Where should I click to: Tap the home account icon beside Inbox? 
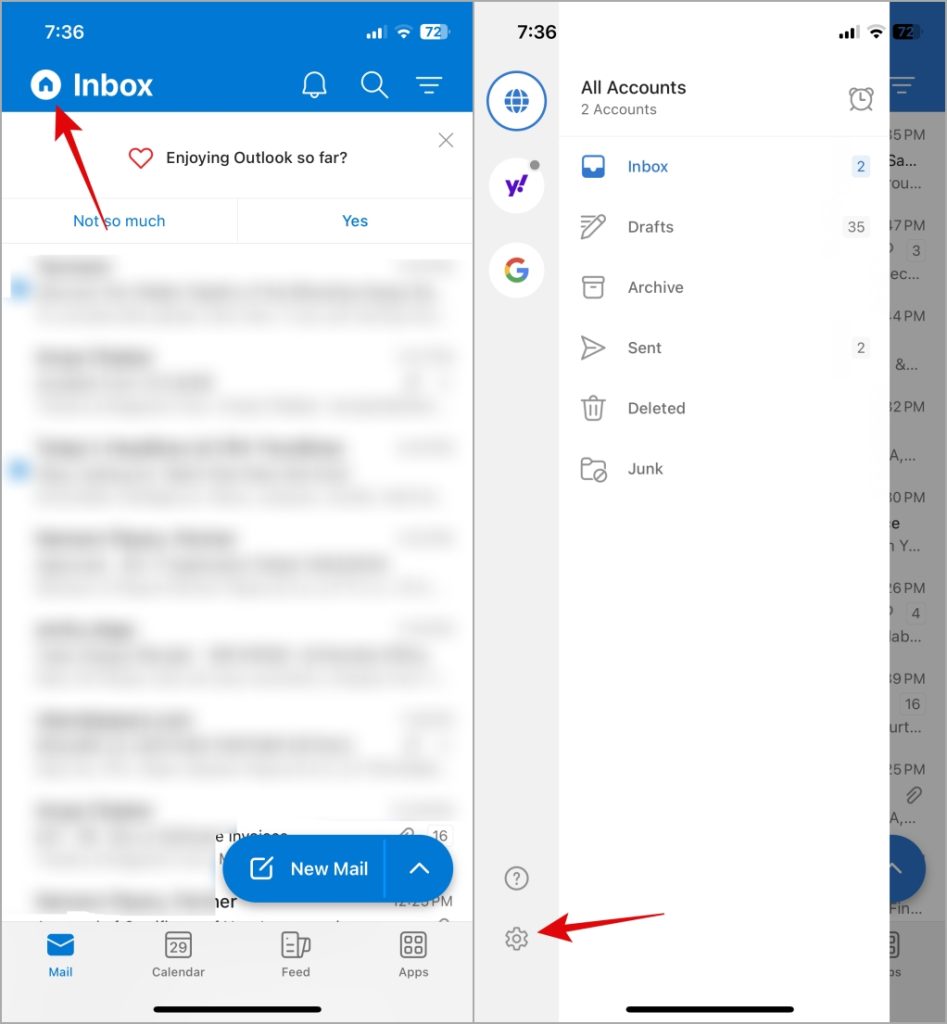coord(46,84)
